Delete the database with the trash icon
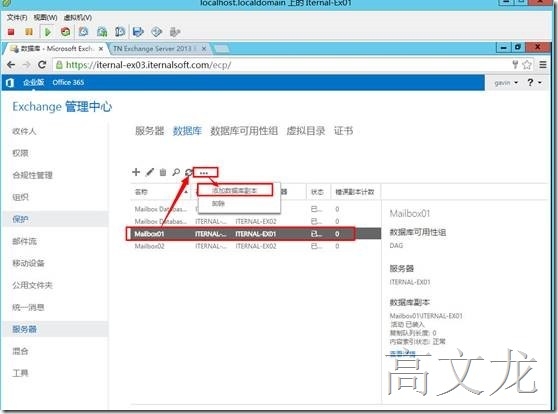This screenshot has height=414, width=558. pos(163,172)
